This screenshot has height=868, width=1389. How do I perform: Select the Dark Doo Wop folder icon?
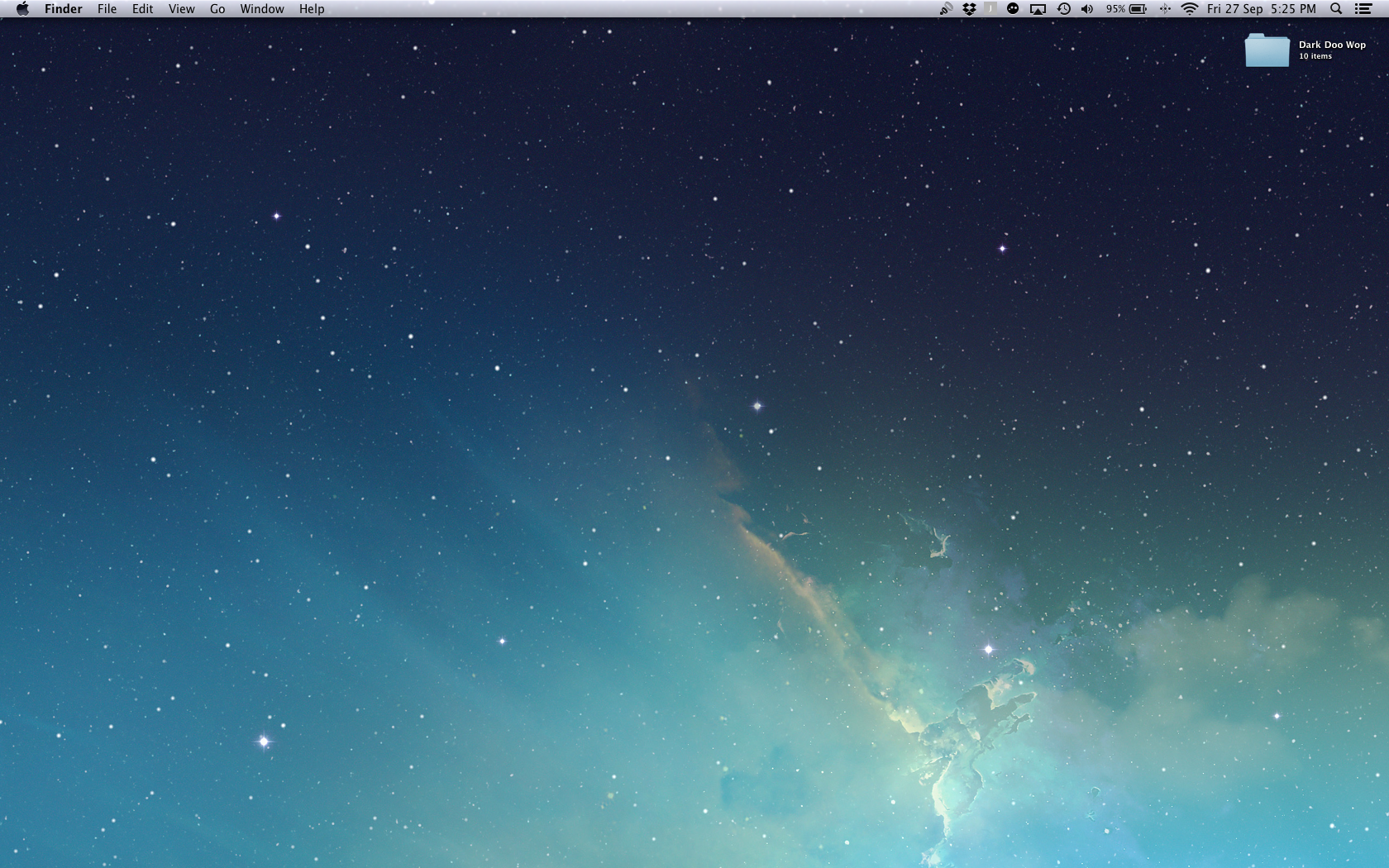pyautogui.click(x=1267, y=50)
